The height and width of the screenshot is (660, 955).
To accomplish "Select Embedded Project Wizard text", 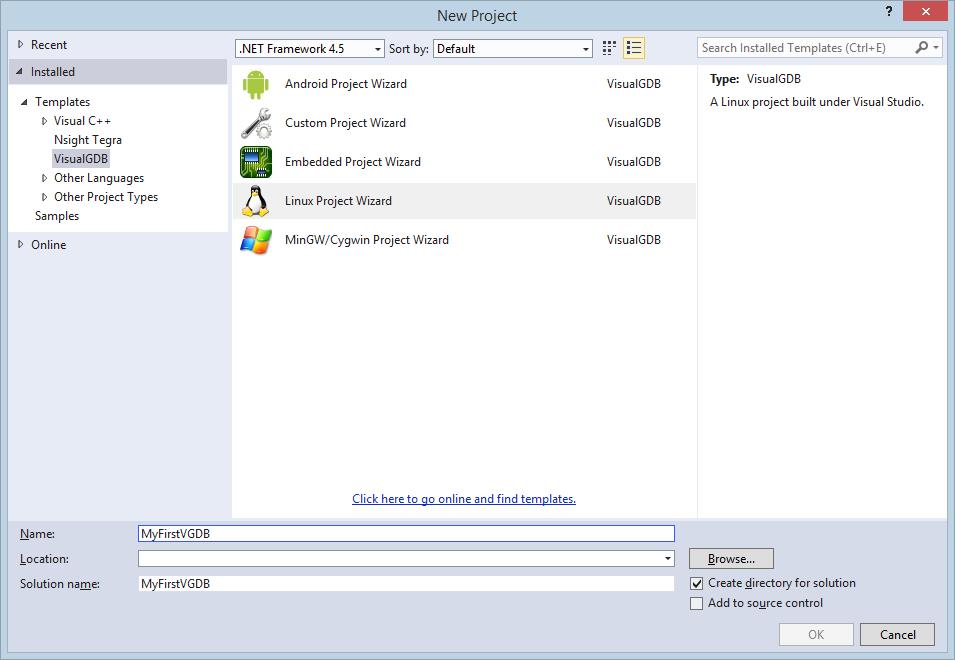I will 353,162.
